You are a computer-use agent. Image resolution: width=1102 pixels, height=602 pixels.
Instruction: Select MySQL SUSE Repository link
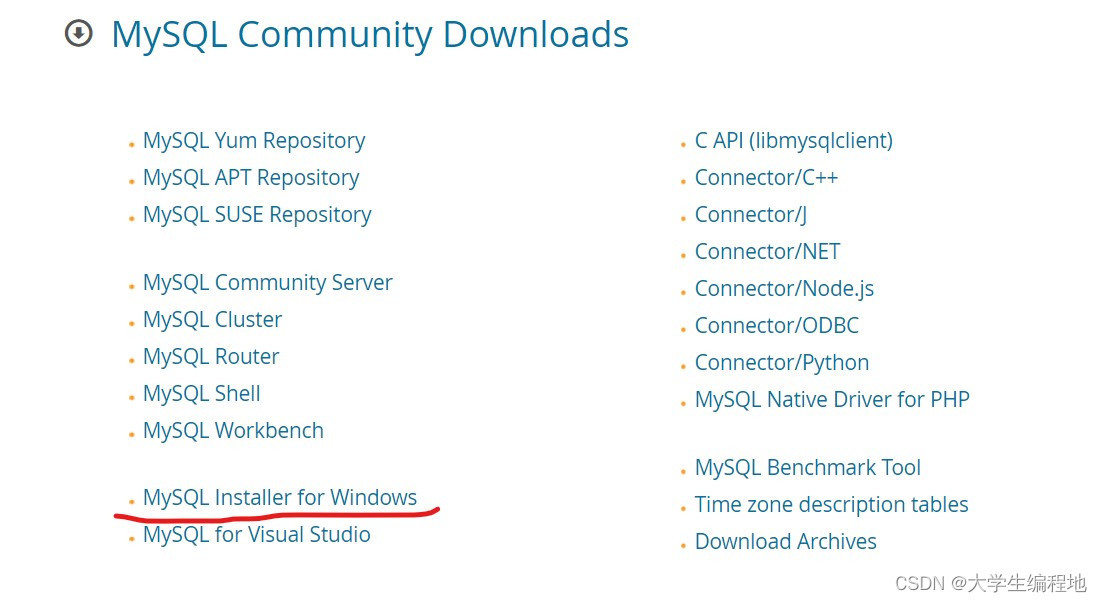coord(257,214)
